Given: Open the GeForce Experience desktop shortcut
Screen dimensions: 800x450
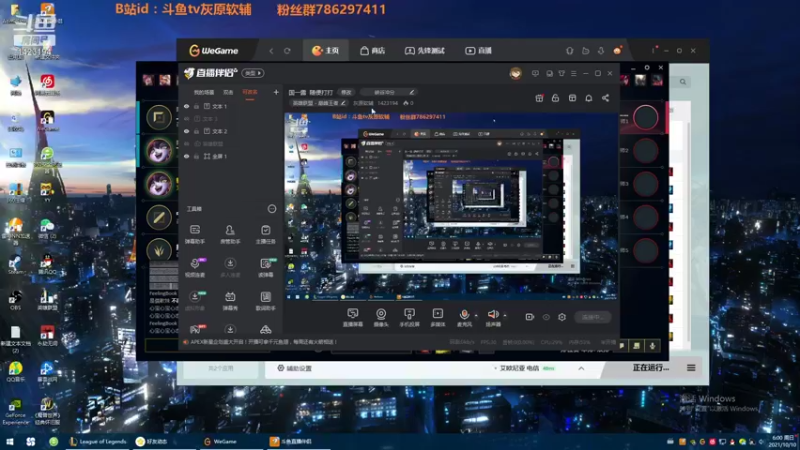Looking at the screenshot, I should coord(15,412).
